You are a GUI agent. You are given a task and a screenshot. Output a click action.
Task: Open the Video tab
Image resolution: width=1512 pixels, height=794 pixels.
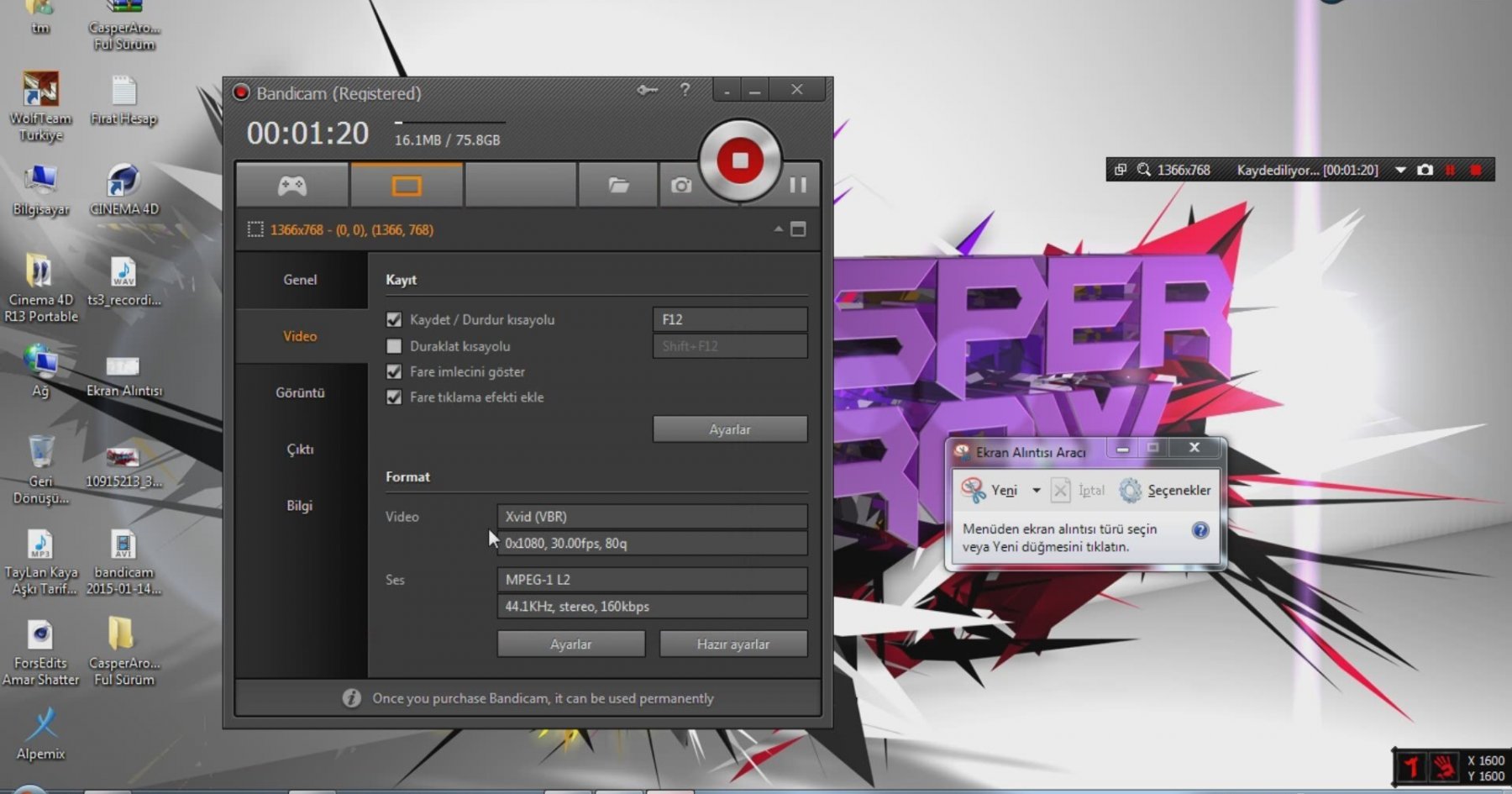(300, 336)
